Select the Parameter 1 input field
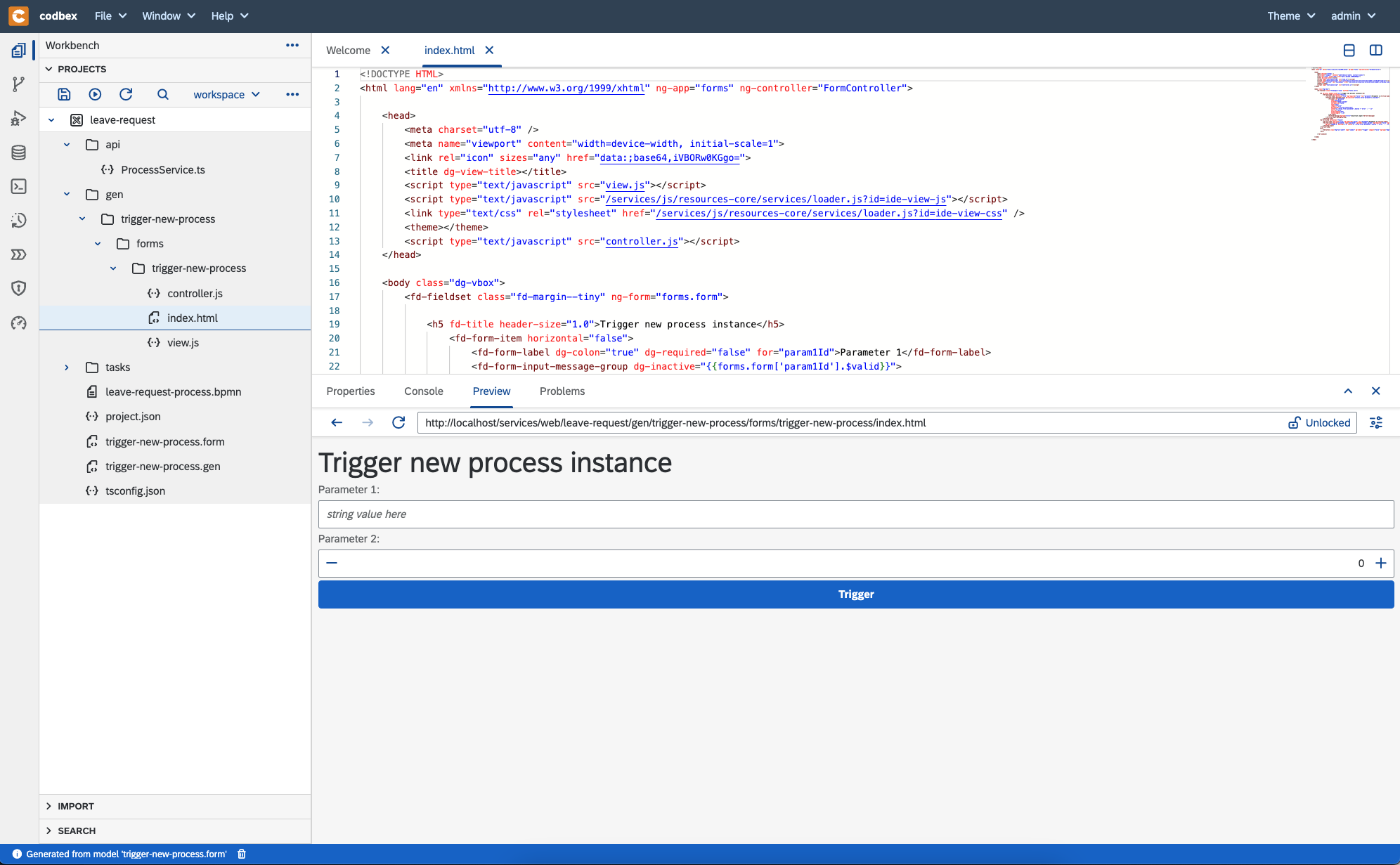The height and width of the screenshot is (865, 1400). pyautogui.click(x=855, y=514)
